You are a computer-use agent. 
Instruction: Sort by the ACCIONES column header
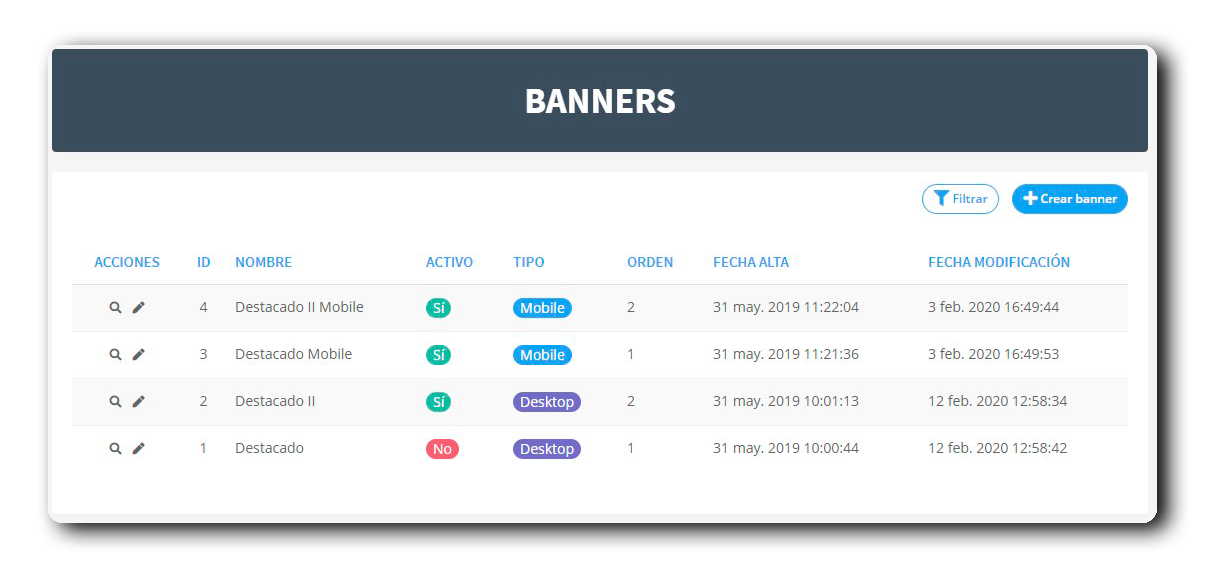coord(127,263)
